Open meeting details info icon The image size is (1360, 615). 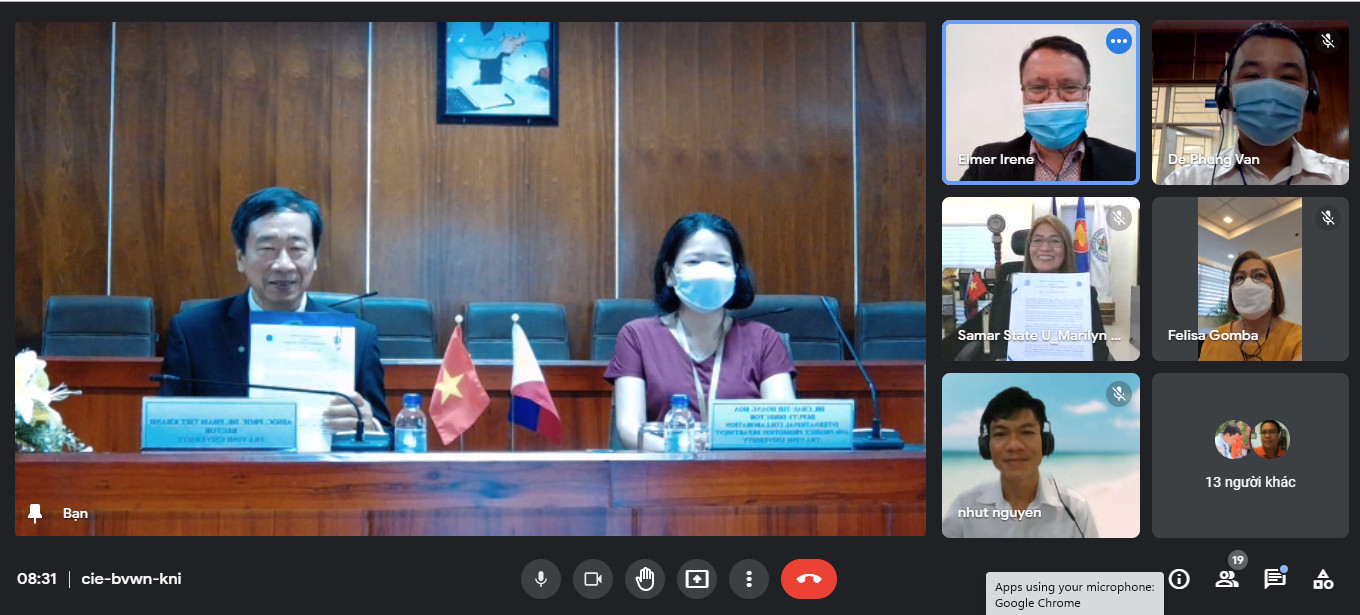tap(1179, 578)
